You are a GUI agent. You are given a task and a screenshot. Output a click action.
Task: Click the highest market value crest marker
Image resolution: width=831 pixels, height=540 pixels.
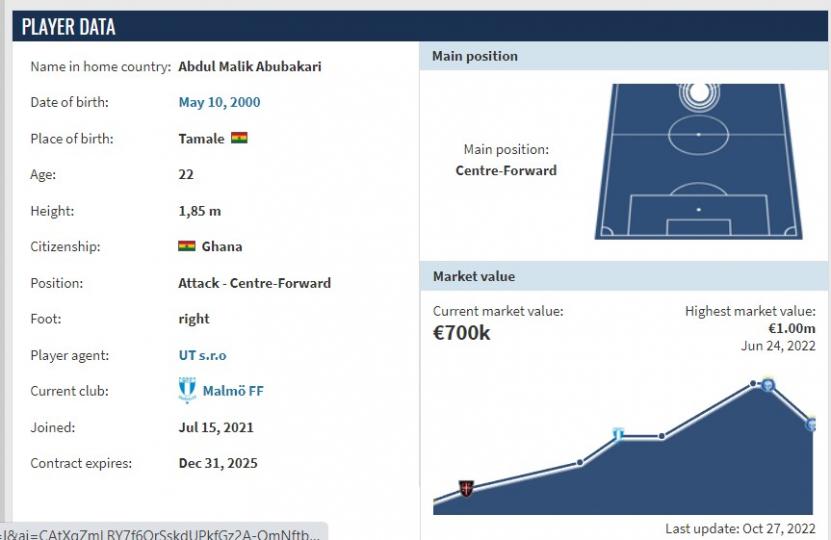point(768,385)
